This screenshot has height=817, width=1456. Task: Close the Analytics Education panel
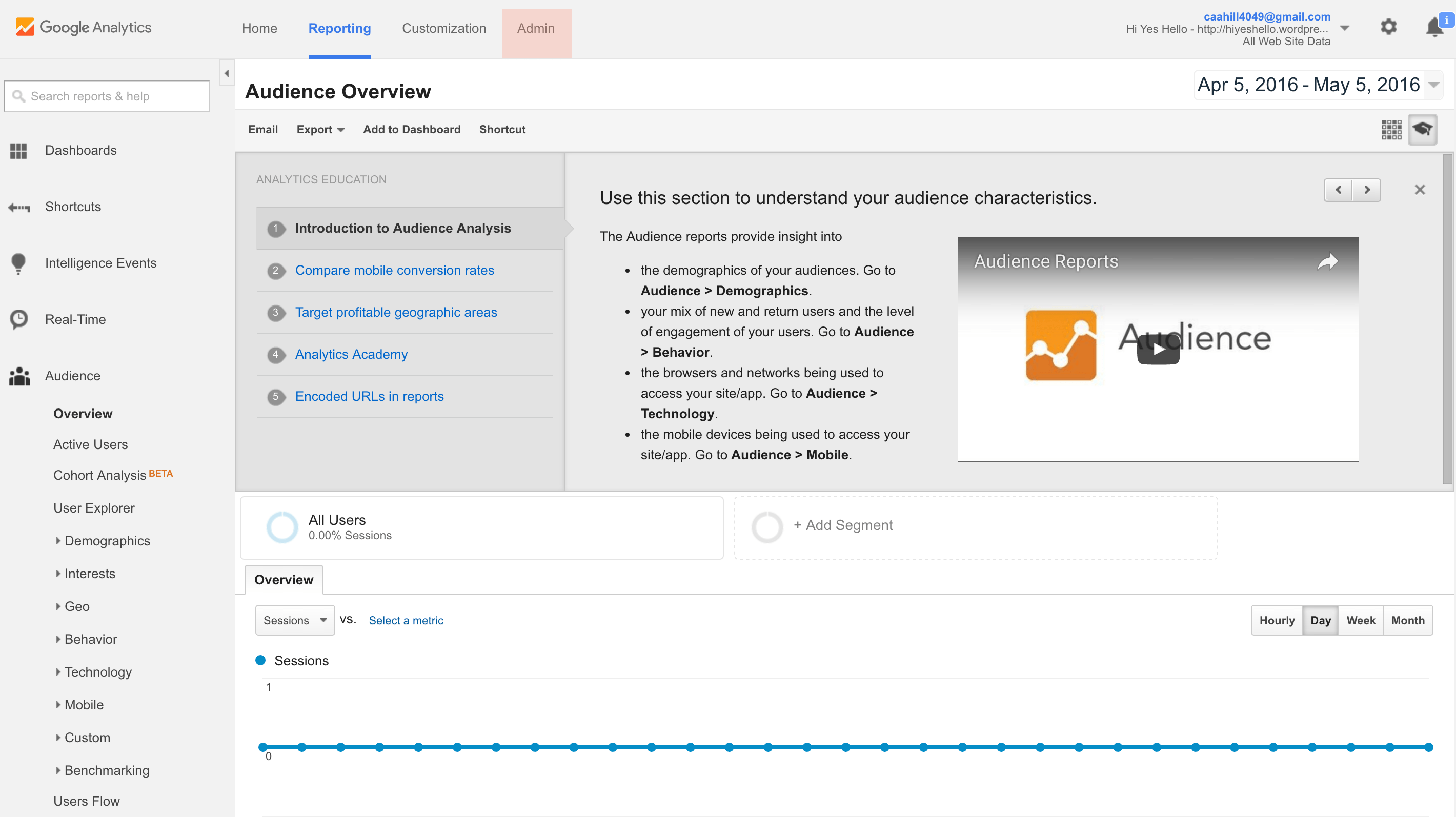[x=1419, y=190]
